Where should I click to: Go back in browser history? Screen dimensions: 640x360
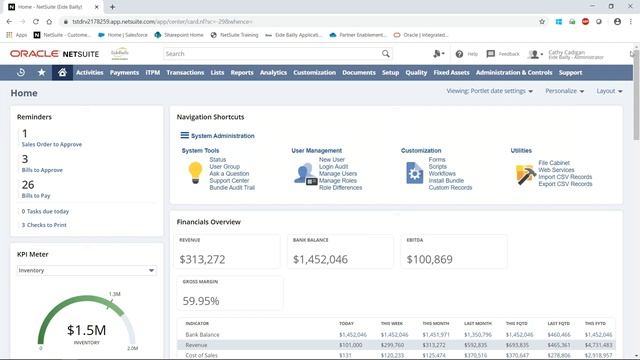[x=9, y=22]
